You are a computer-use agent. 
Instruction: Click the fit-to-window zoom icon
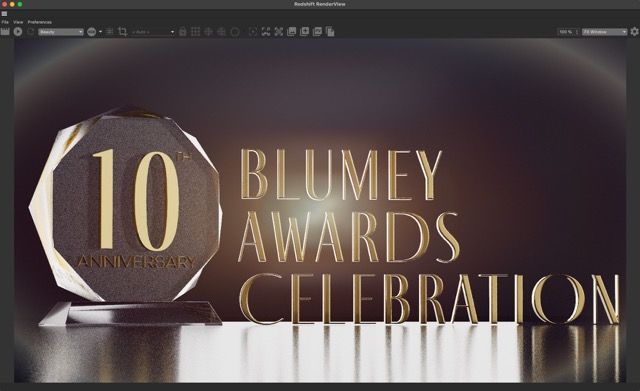click(x=266, y=31)
